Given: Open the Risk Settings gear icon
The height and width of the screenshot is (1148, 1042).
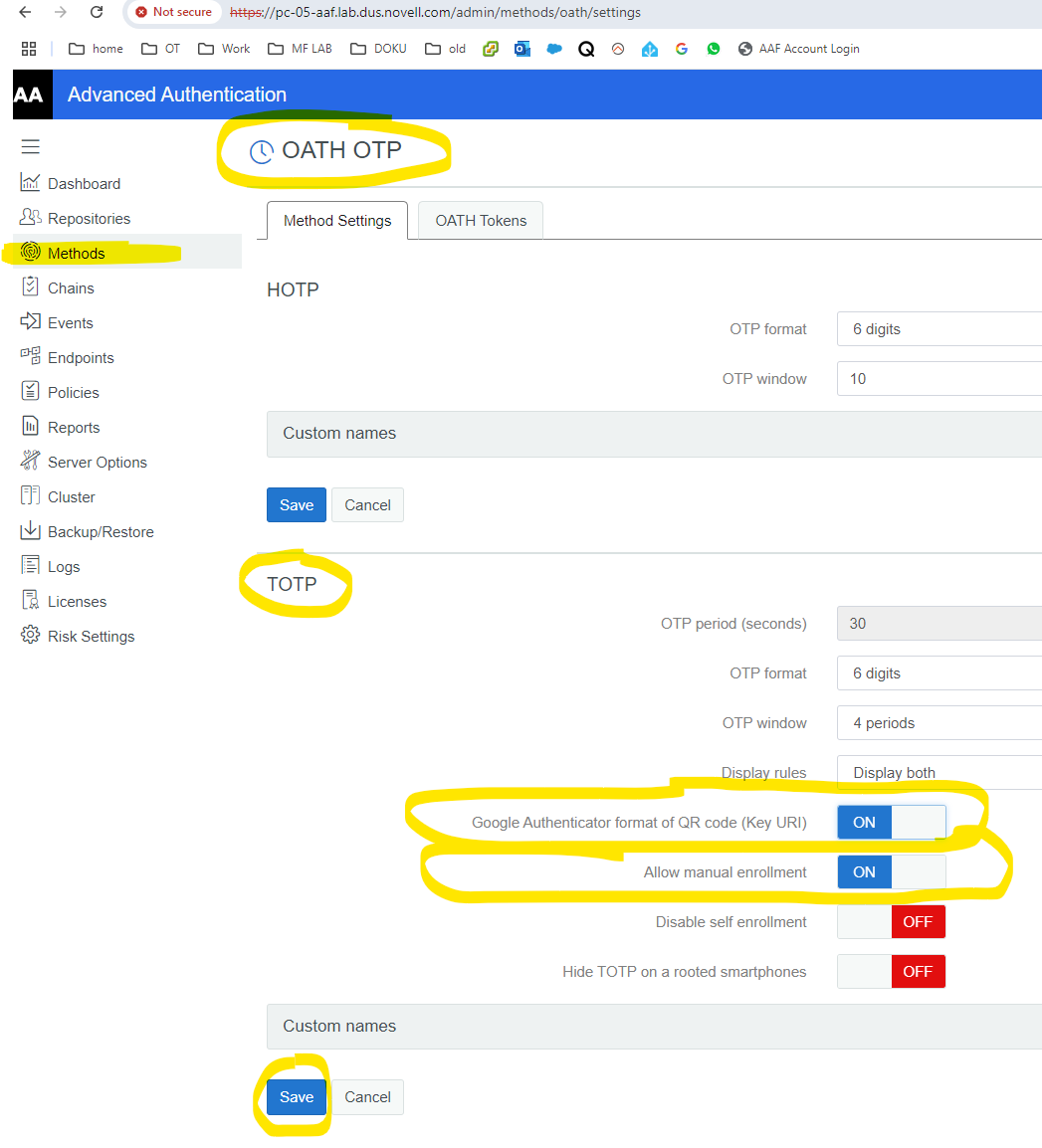Looking at the screenshot, I should 29,636.
